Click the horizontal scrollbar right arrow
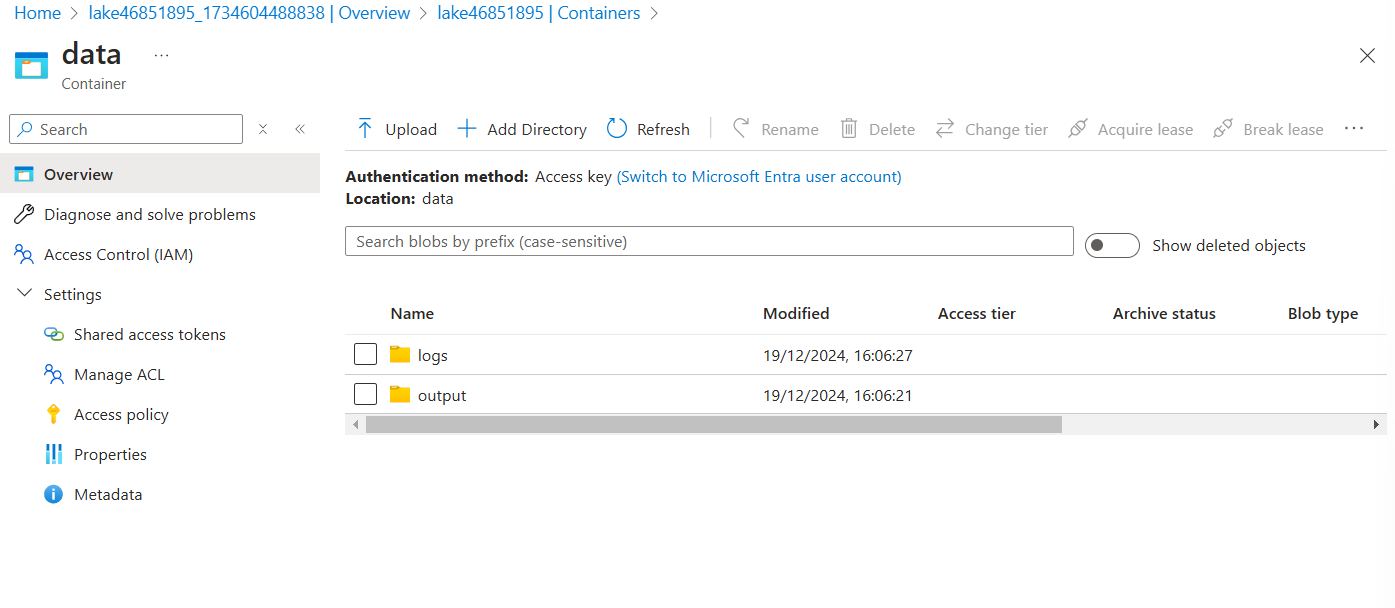The width and height of the screenshot is (1395, 608). 1377,425
